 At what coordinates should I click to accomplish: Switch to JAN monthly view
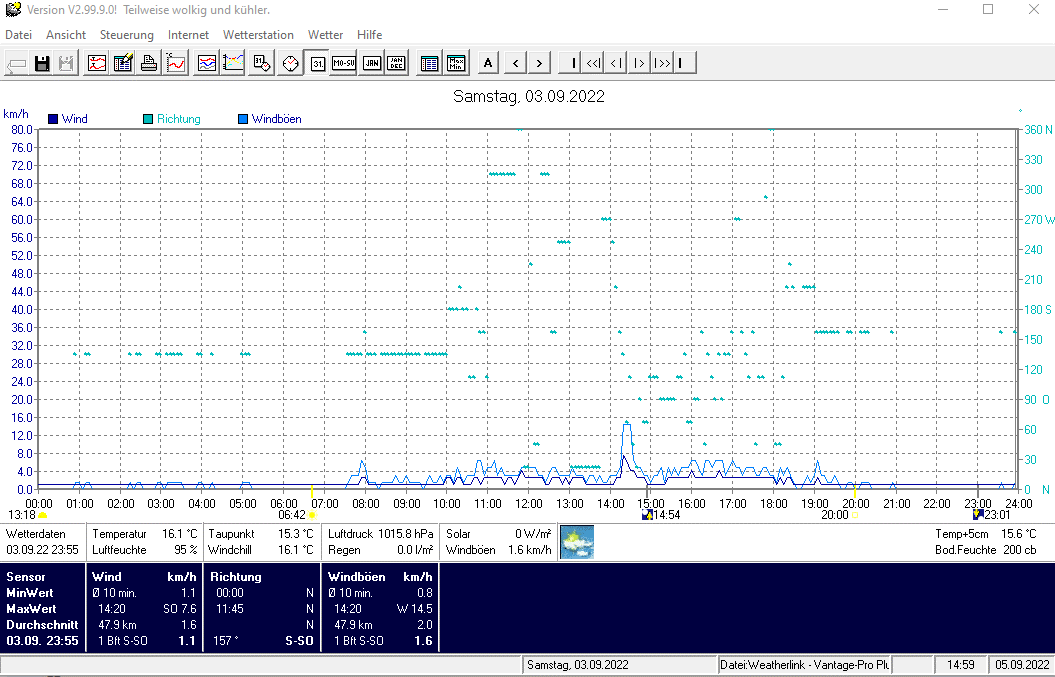(x=371, y=63)
